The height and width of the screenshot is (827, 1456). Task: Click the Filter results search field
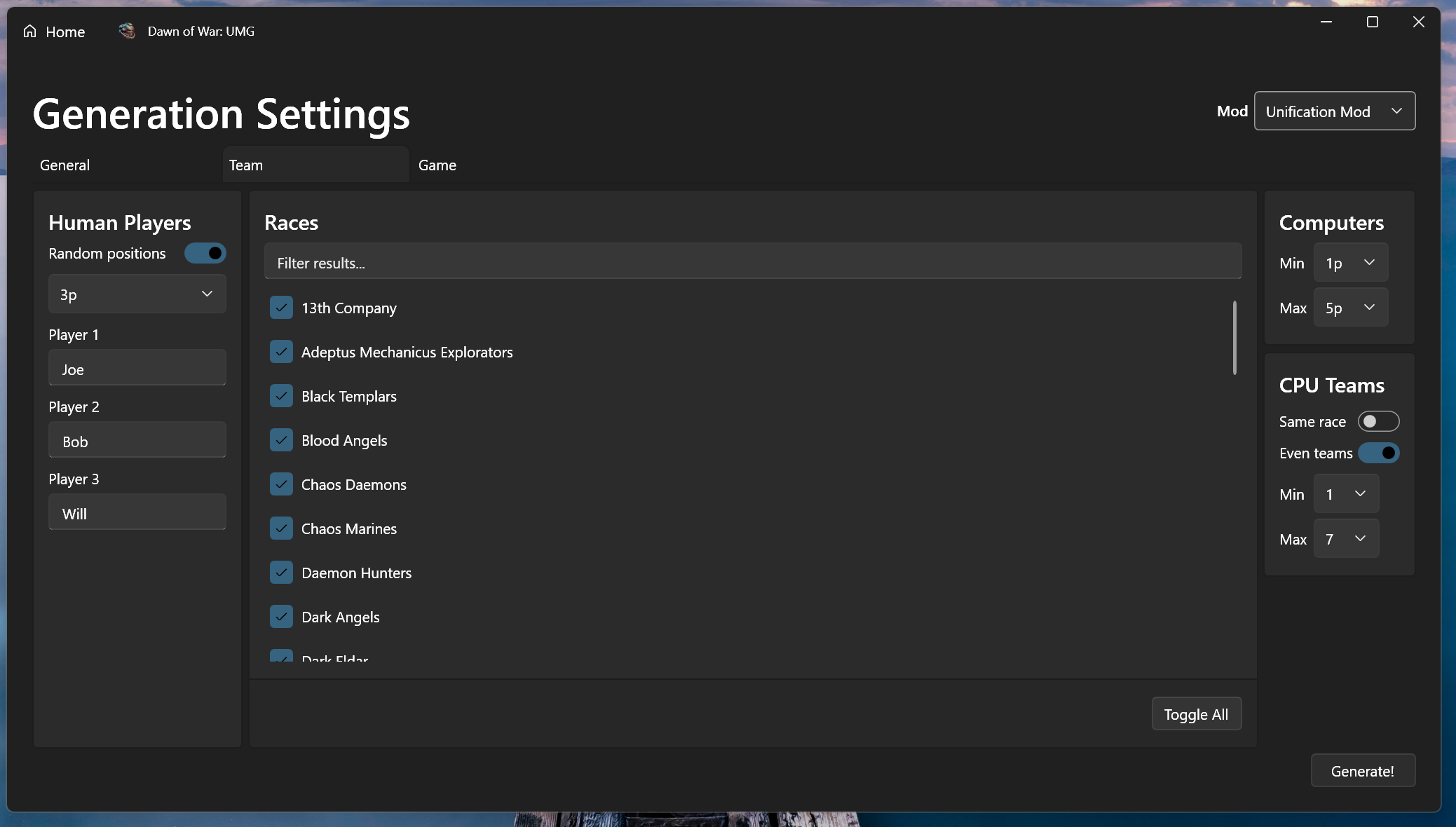click(752, 263)
